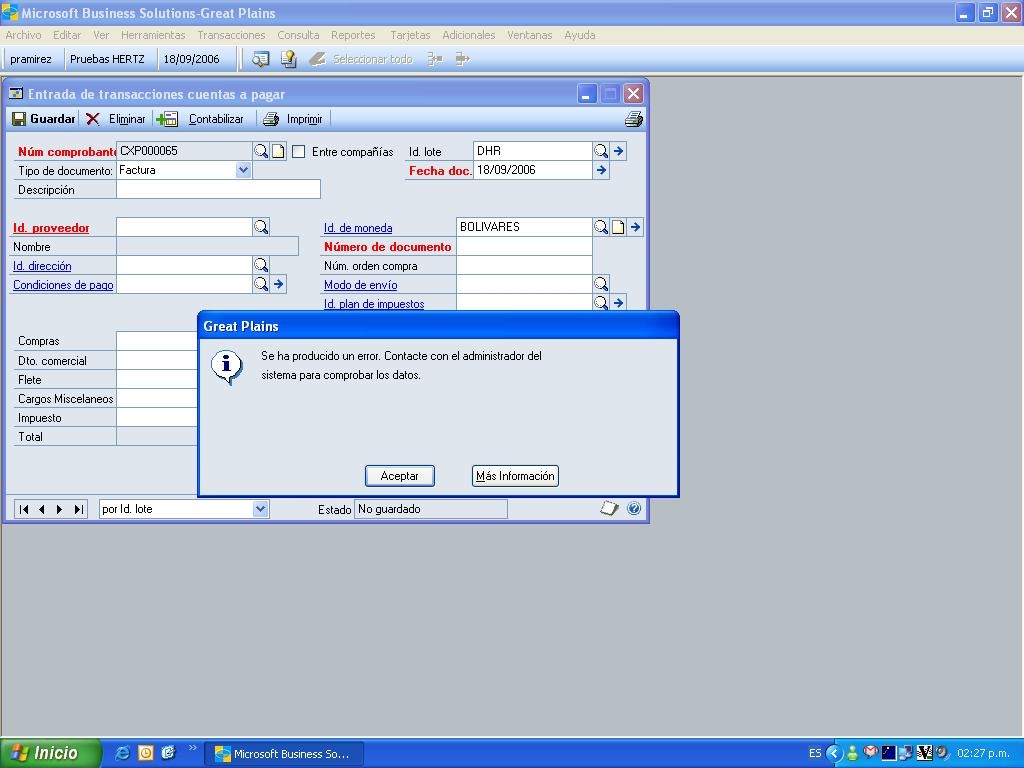Open lookup magnifier for Núm comprobante
Image resolution: width=1024 pixels, height=768 pixels.
point(261,152)
